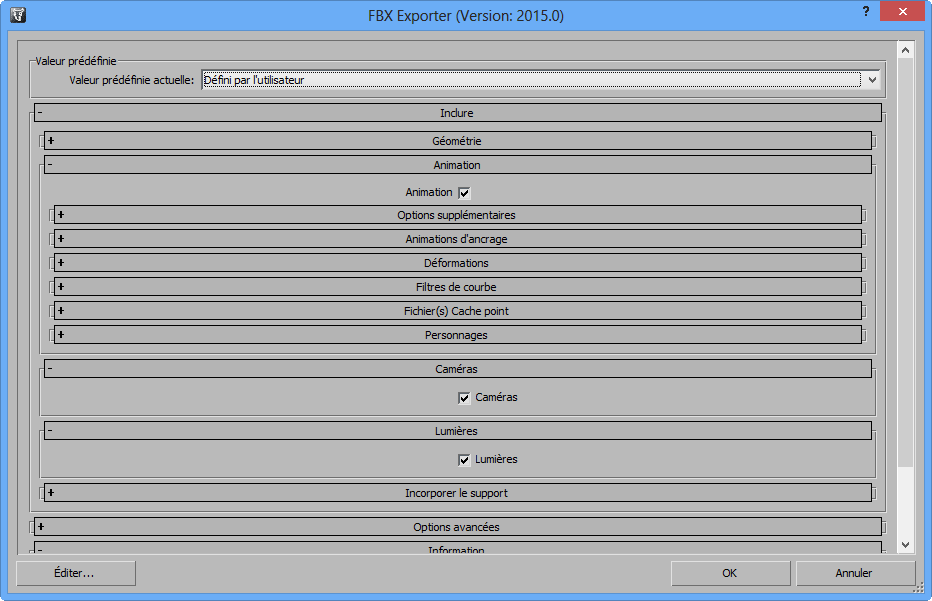Collapse the Inclure rollout

click(458, 113)
